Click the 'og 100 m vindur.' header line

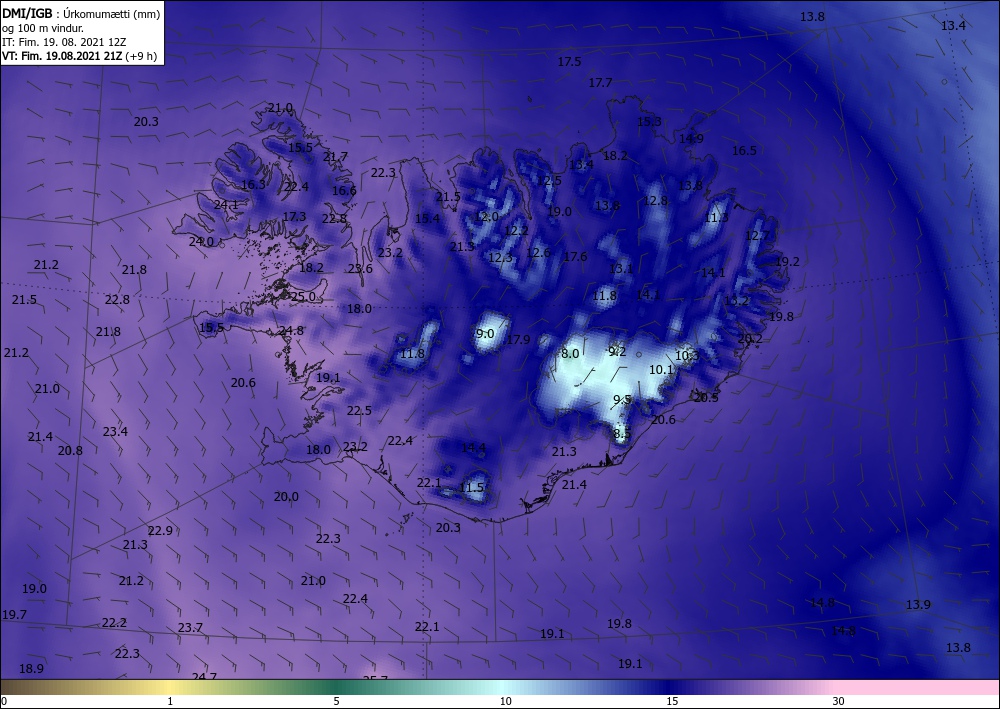[x=43, y=28]
